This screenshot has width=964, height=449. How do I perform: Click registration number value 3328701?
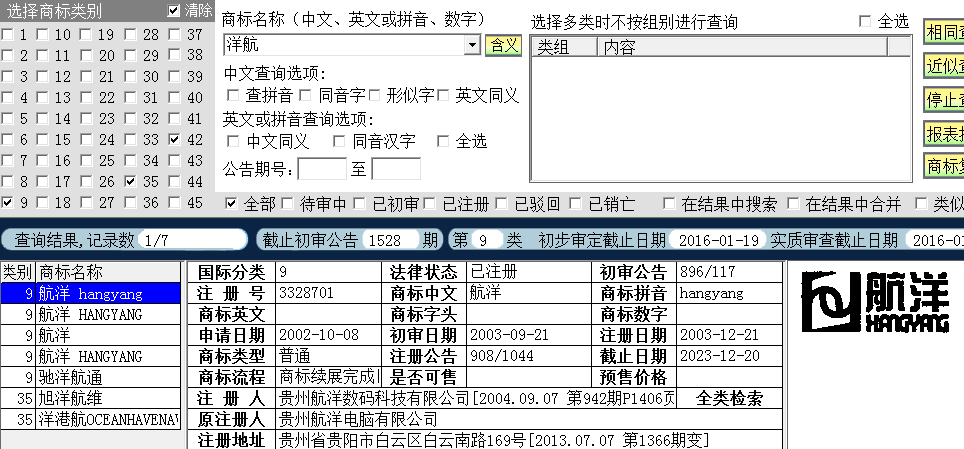click(328, 293)
